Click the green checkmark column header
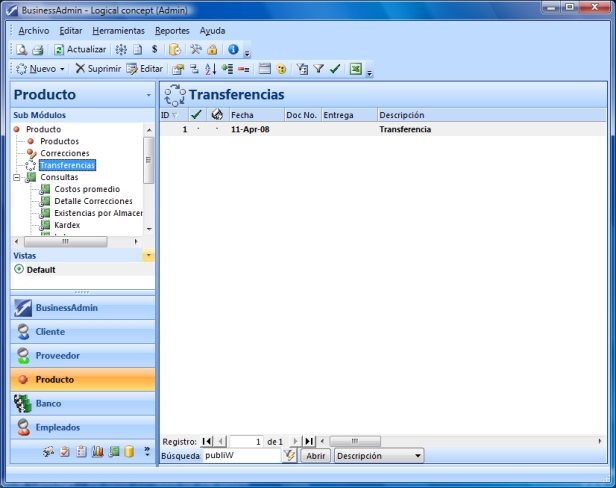The height and width of the screenshot is (488, 616). pyautogui.click(x=198, y=115)
